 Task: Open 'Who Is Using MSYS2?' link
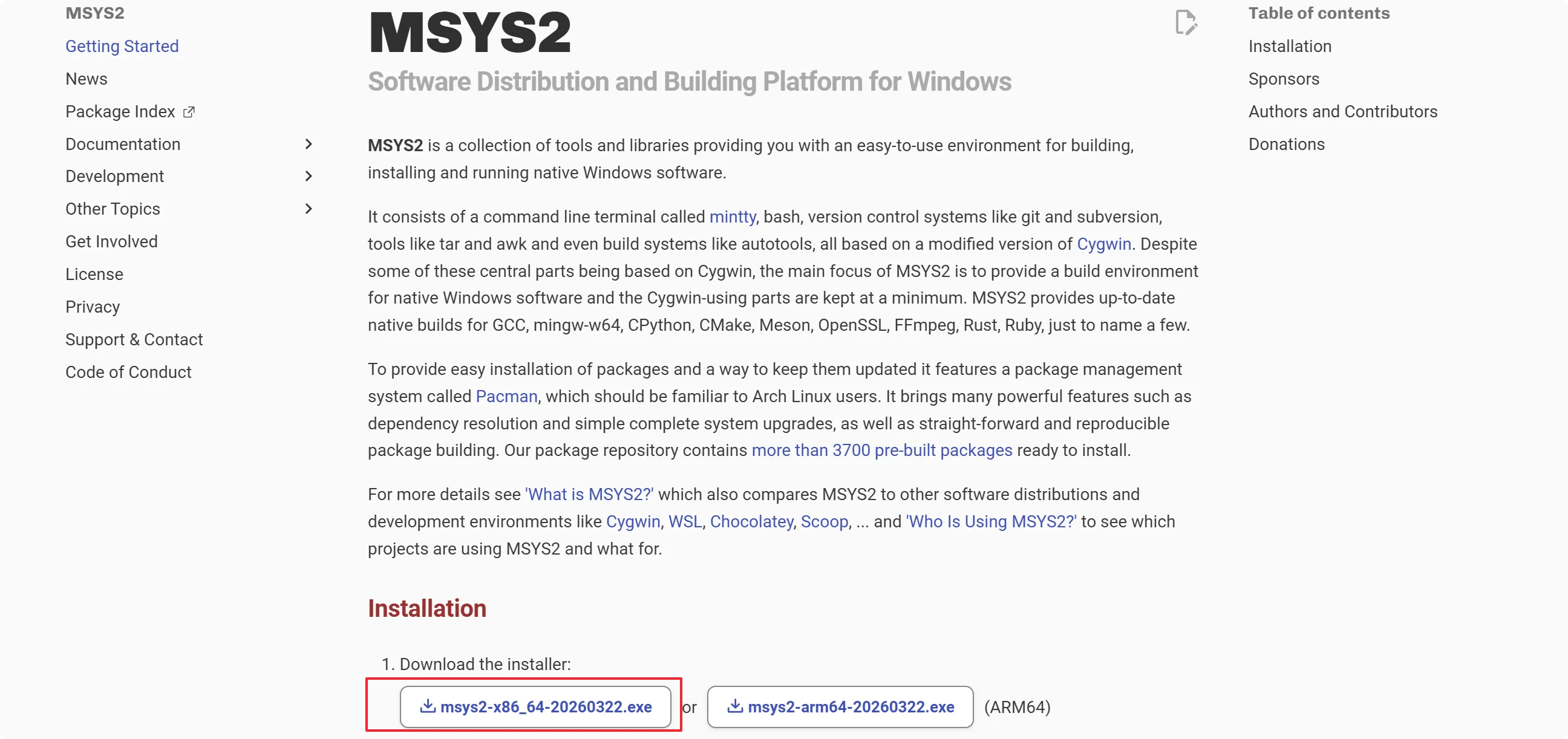[991, 522]
